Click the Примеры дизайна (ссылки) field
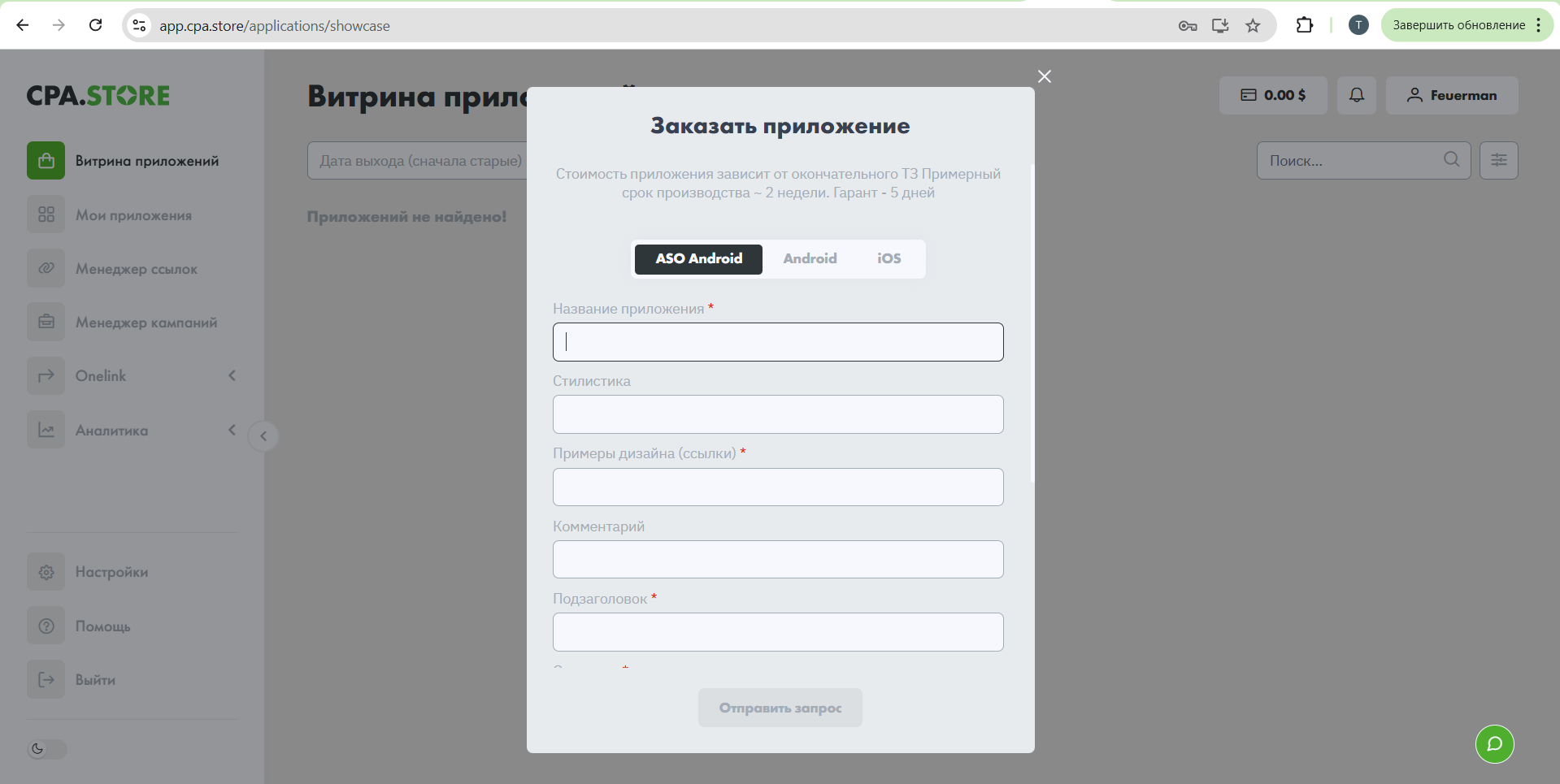 tap(778, 487)
